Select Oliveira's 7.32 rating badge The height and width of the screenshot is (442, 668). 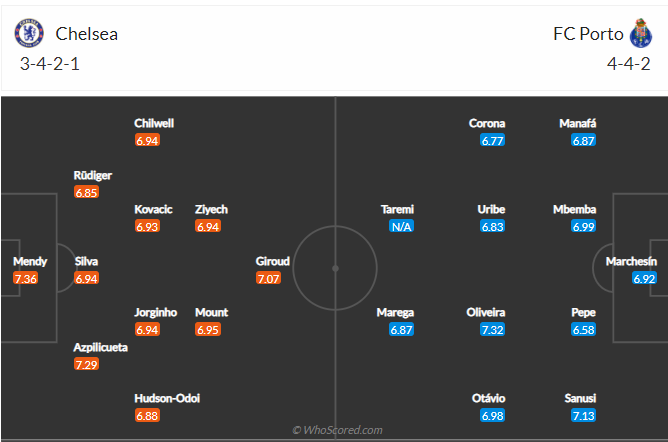pos(492,330)
